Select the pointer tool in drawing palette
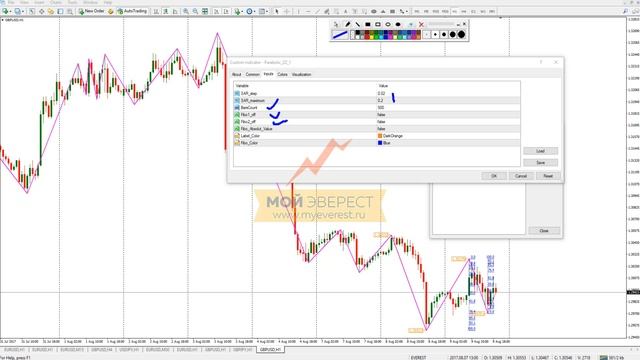Image resolution: width=640 pixels, height=360 pixels. pyautogui.click(x=336, y=24)
